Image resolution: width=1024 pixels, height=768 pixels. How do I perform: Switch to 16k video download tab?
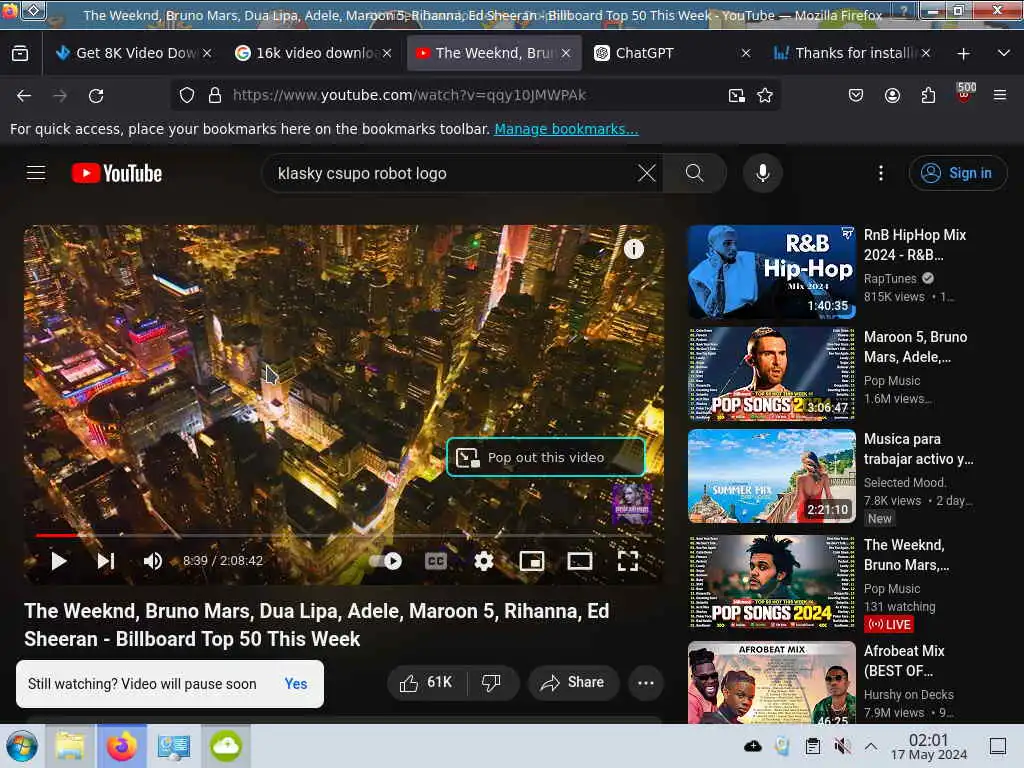pos(313,53)
